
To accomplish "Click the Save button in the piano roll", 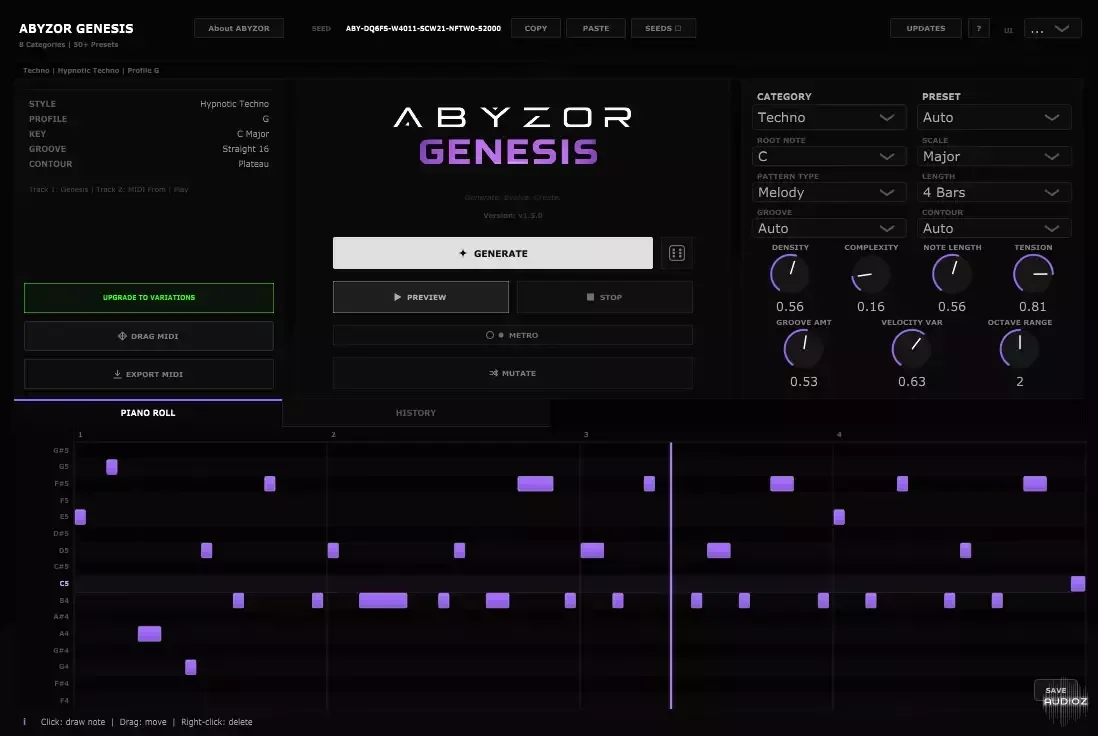I will pyautogui.click(x=1055, y=690).
